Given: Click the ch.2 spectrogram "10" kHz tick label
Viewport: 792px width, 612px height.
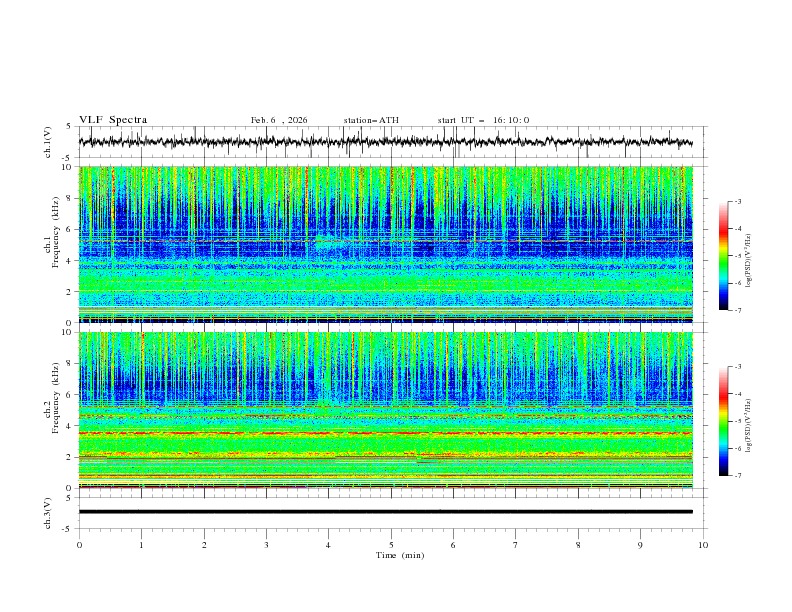Looking at the screenshot, I should coord(69,332).
